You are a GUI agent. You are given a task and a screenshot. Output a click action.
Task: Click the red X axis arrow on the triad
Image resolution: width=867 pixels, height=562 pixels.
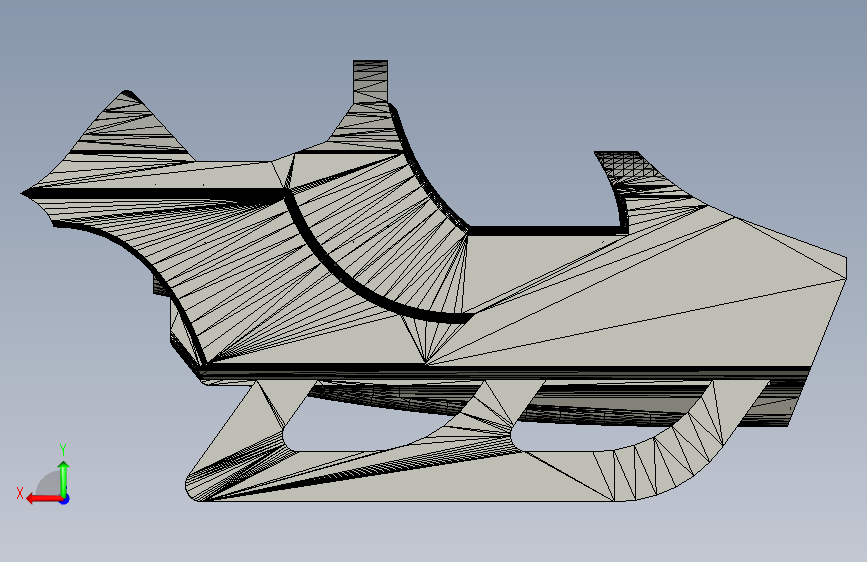click(44, 499)
